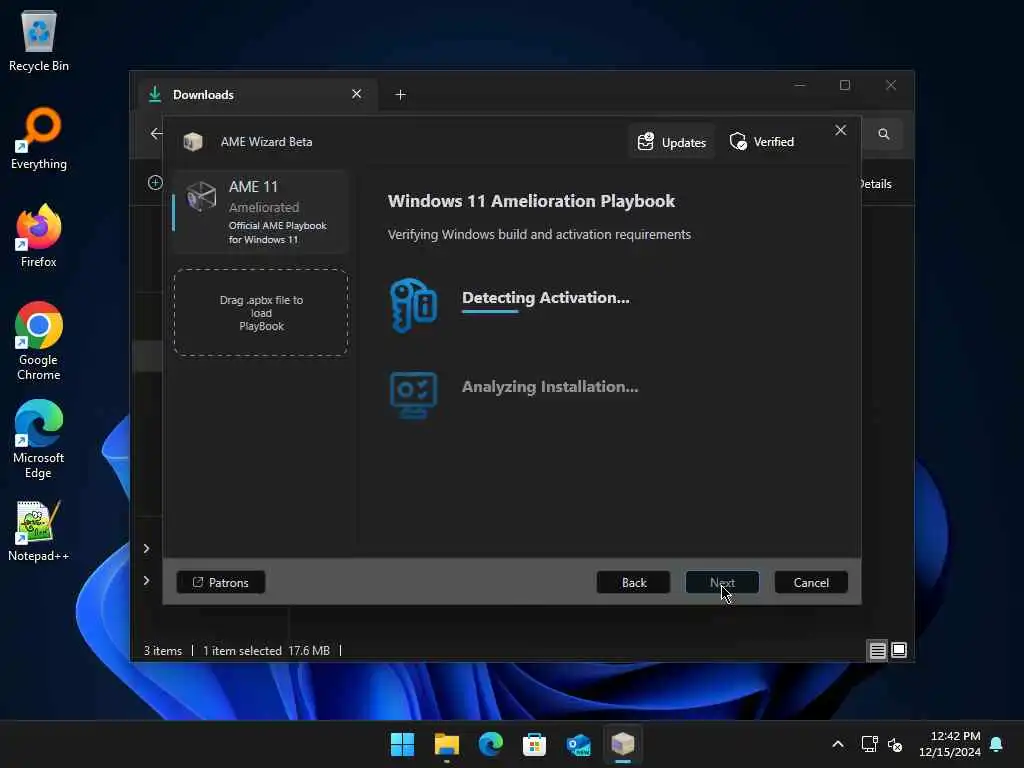Expand the lower navigation pane chevron
Image resolution: width=1024 pixels, height=768 pixels.
coord(146,581)
